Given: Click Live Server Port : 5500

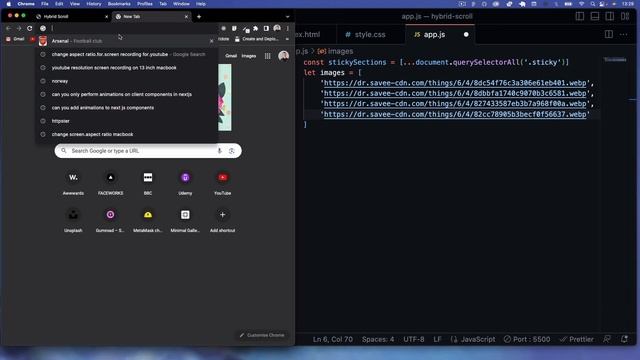Looking at the screenshot, I should pos(527,340).
